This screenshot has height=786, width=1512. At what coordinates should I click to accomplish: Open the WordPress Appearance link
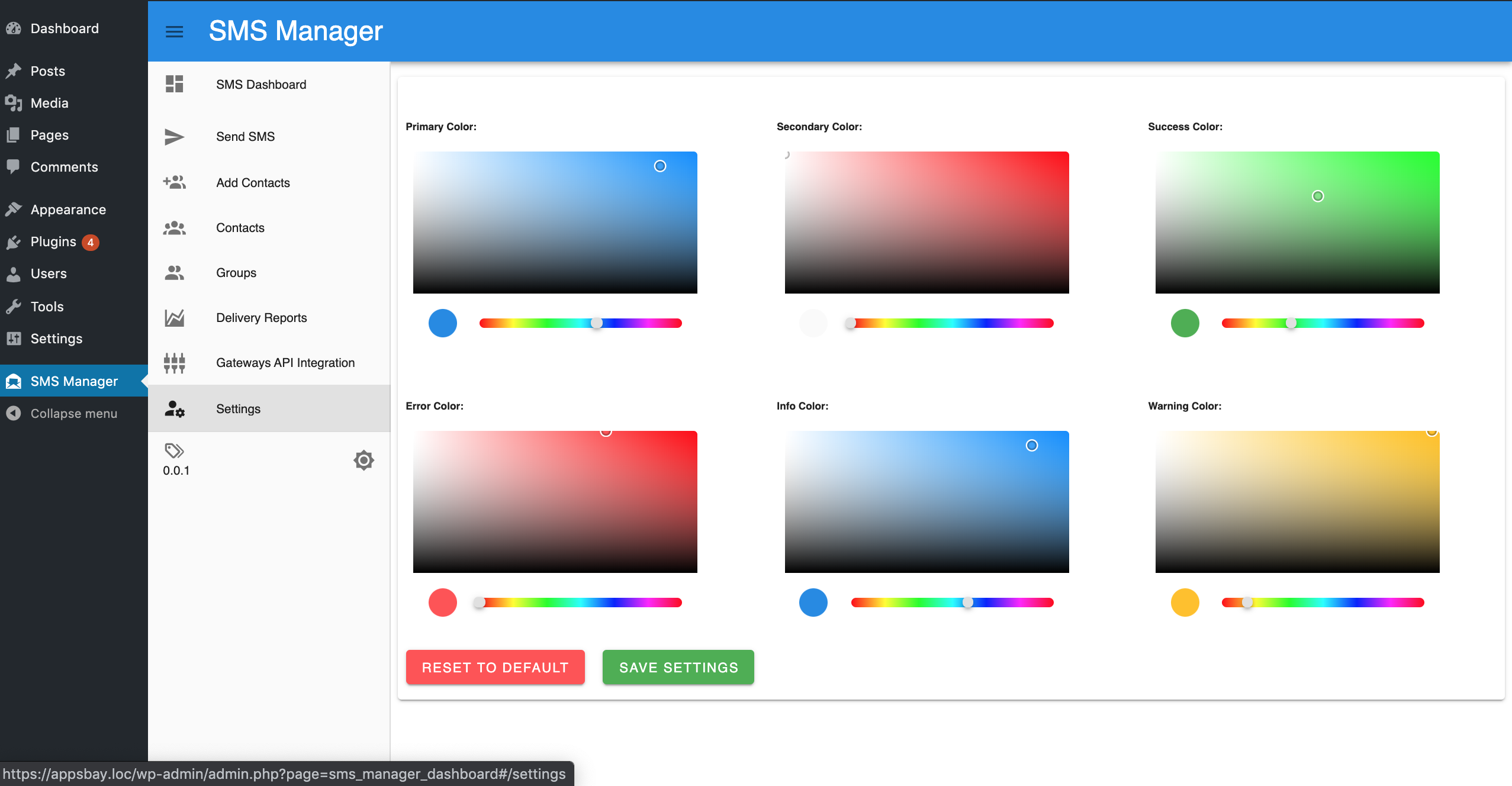[x=68, y=210]
